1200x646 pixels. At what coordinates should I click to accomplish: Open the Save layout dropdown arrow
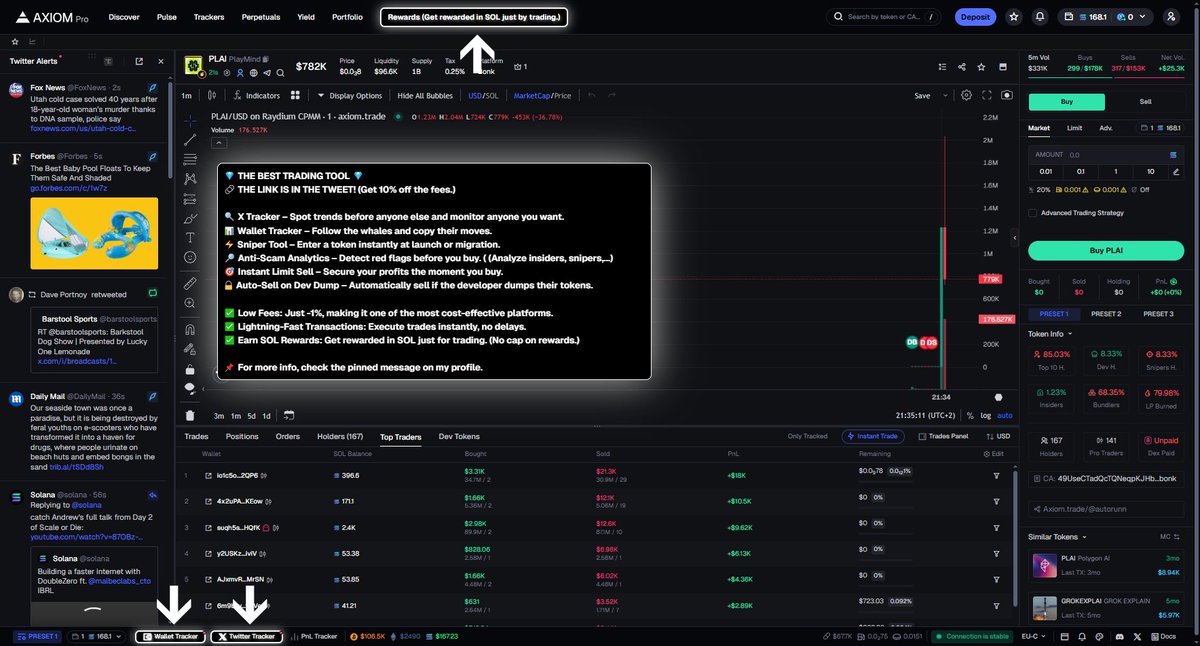tap(946, 96)
